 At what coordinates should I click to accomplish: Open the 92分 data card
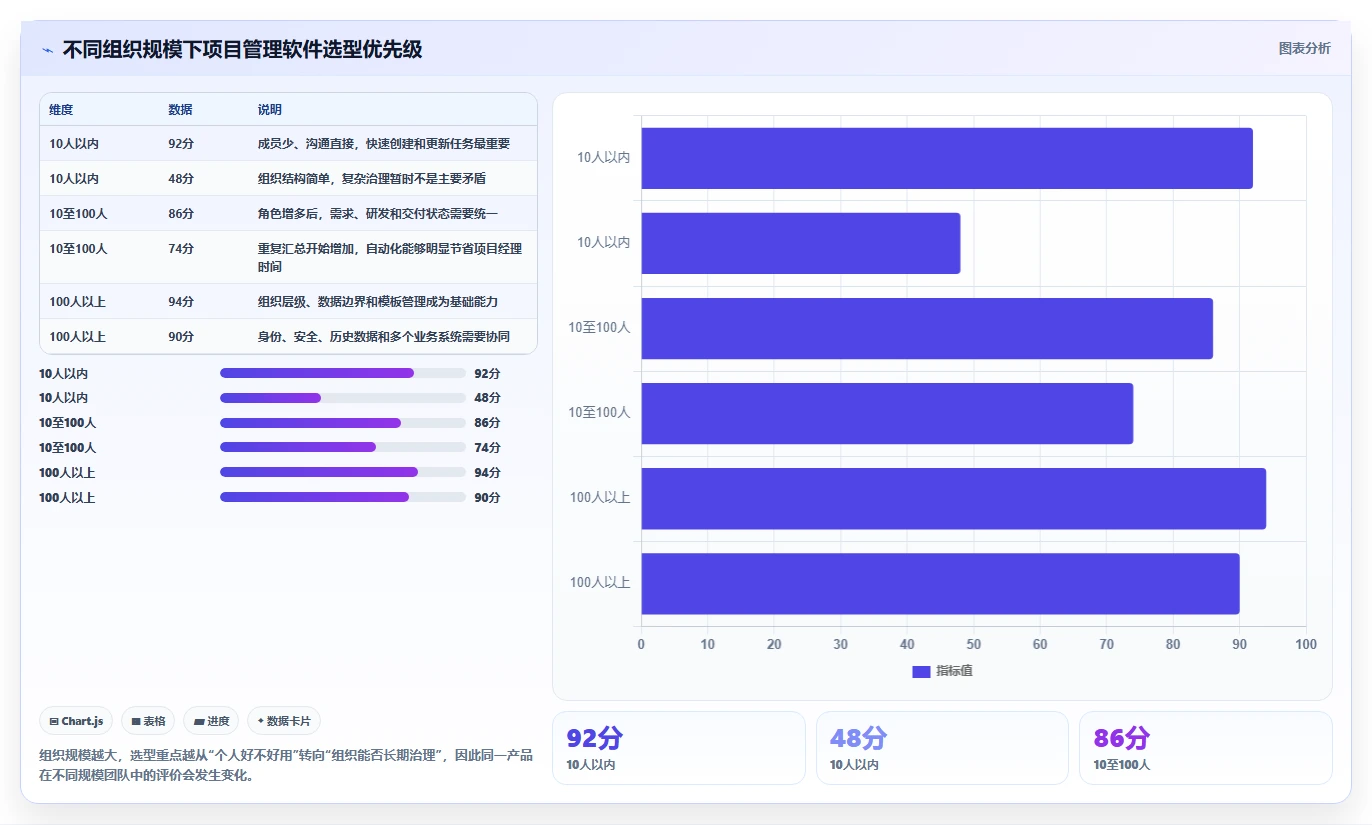tap(679, 748)
